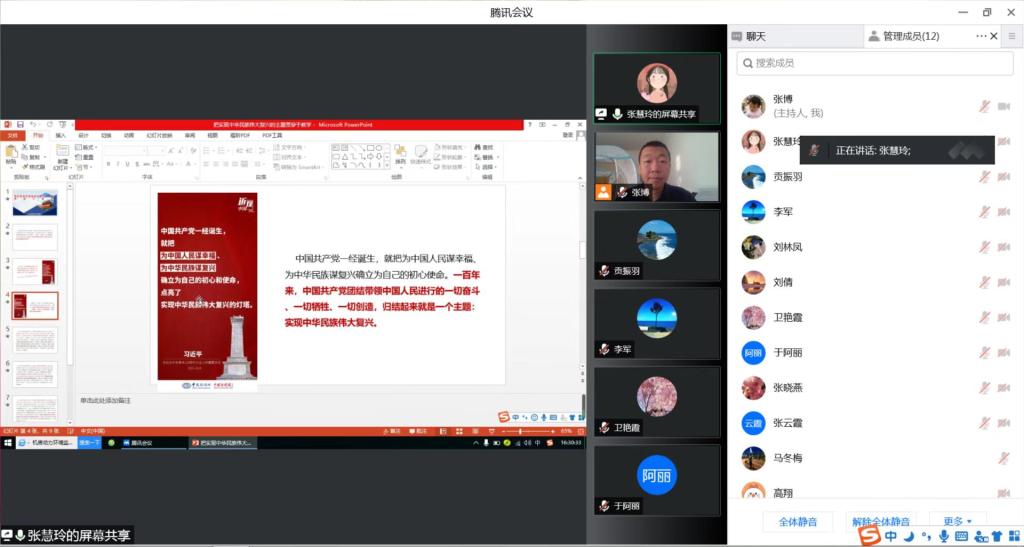Close the member management panel with X
Viewport: 1024px width, 547px height.
994,36
